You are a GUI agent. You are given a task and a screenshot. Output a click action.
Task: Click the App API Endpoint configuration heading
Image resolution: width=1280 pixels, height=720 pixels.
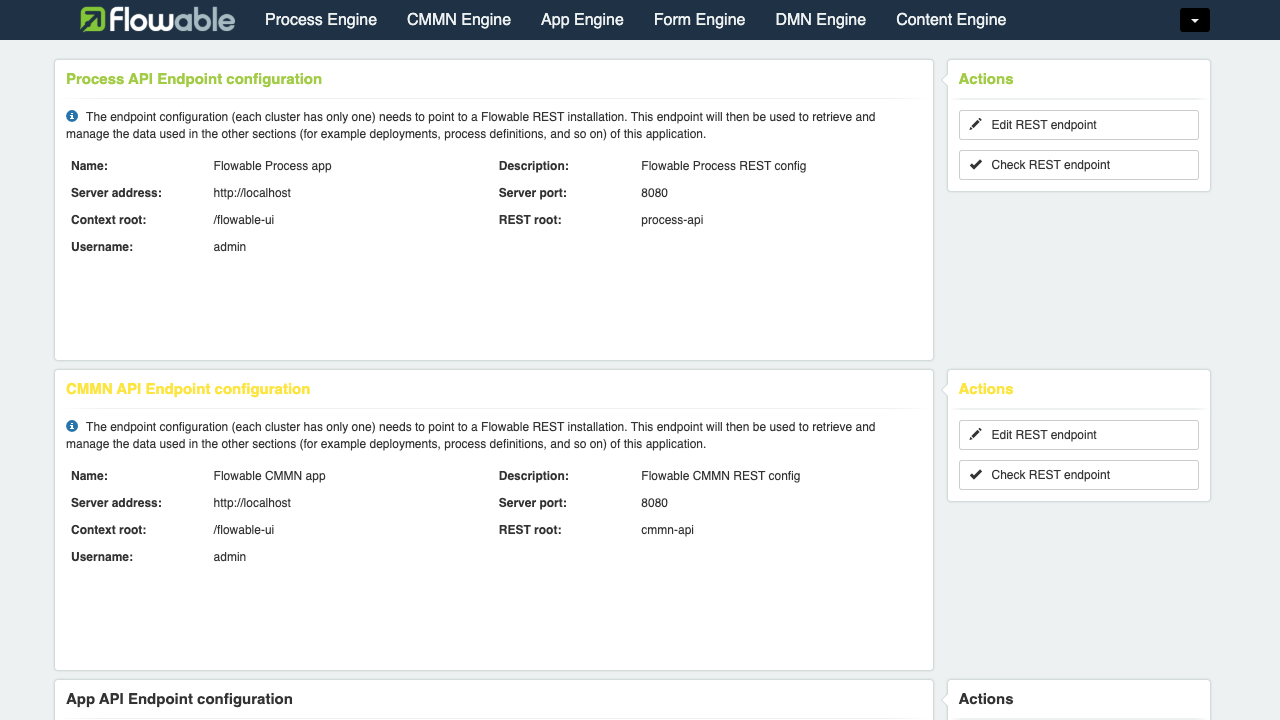coord(179,699)
